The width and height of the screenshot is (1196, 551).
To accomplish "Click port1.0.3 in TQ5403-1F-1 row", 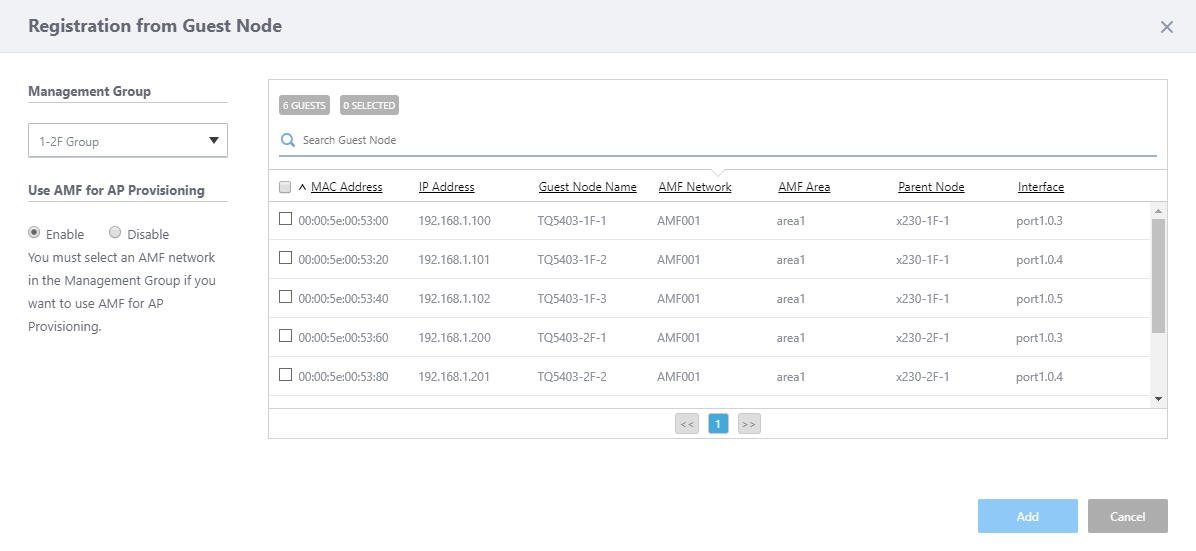I will [1040, 221].
